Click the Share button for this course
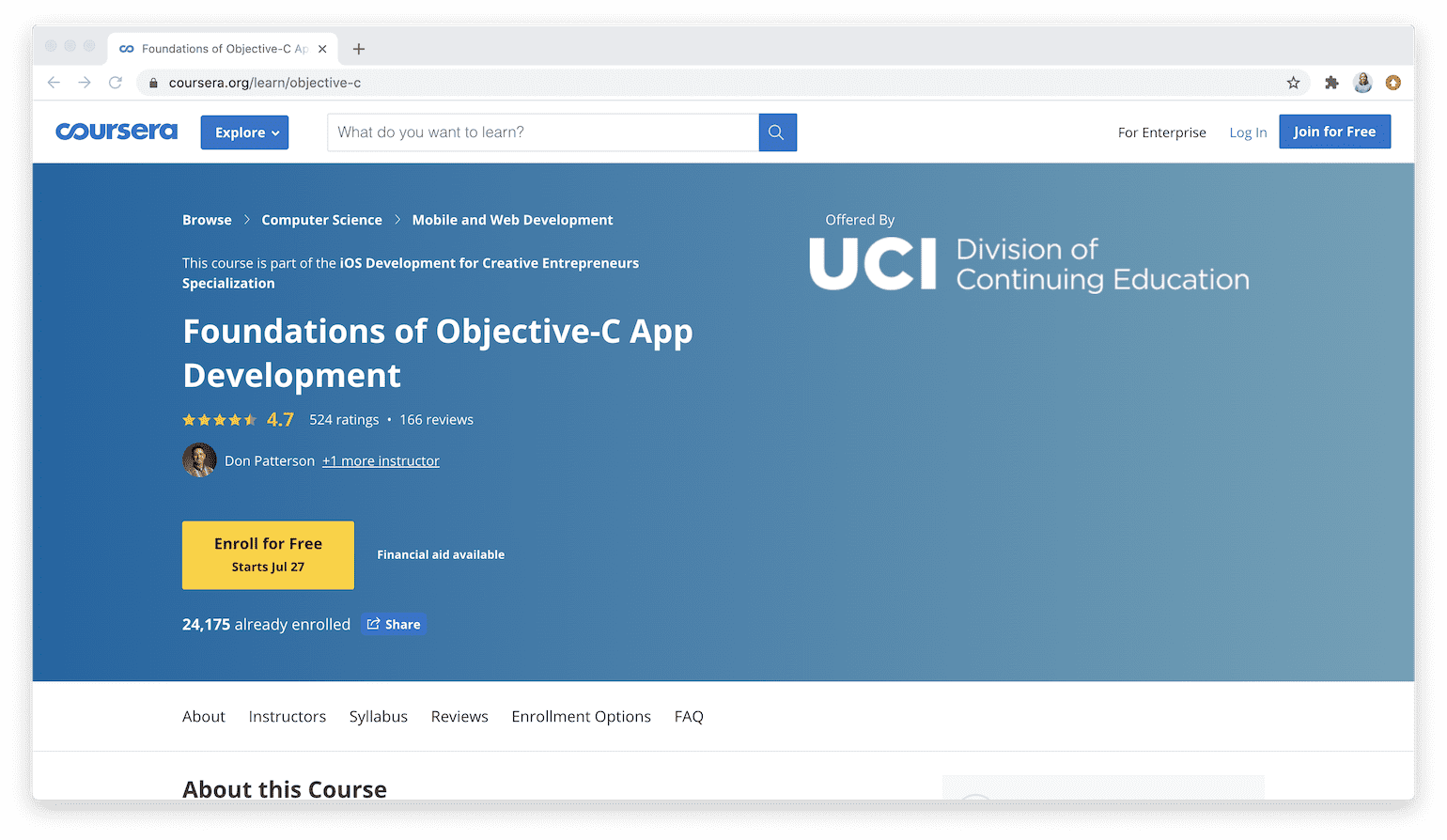The image size is (1447, 840). 393,623
